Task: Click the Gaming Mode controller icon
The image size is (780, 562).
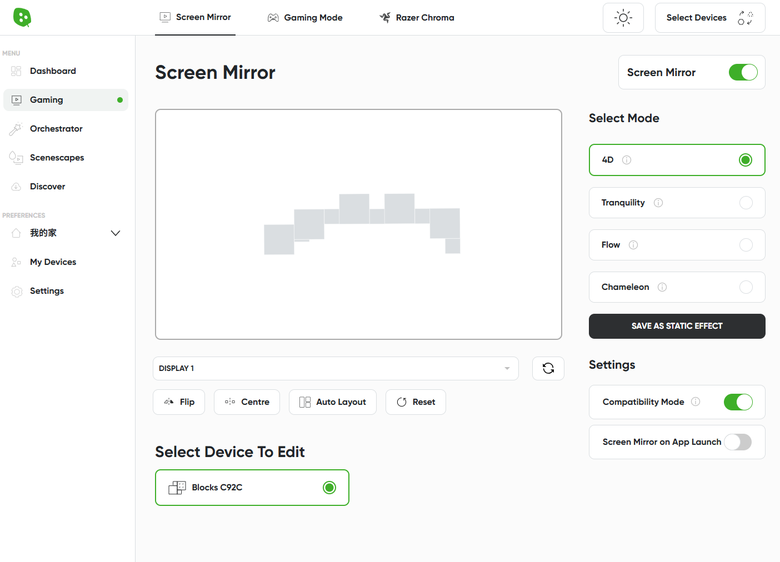Action: coord(273,18)
